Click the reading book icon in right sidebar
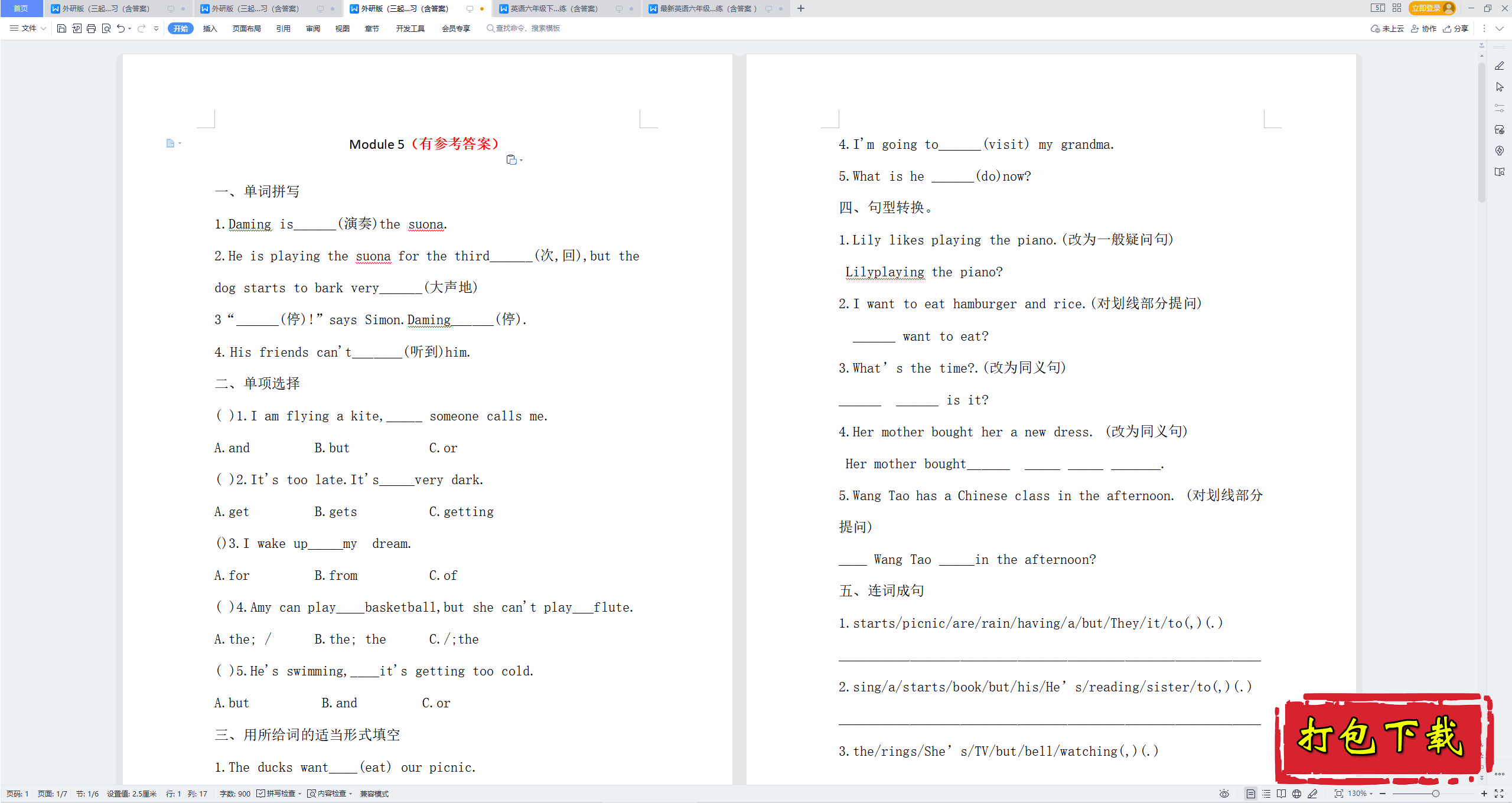The image size is (1512, 803). pyautogui.click(x=1500, y=172)
